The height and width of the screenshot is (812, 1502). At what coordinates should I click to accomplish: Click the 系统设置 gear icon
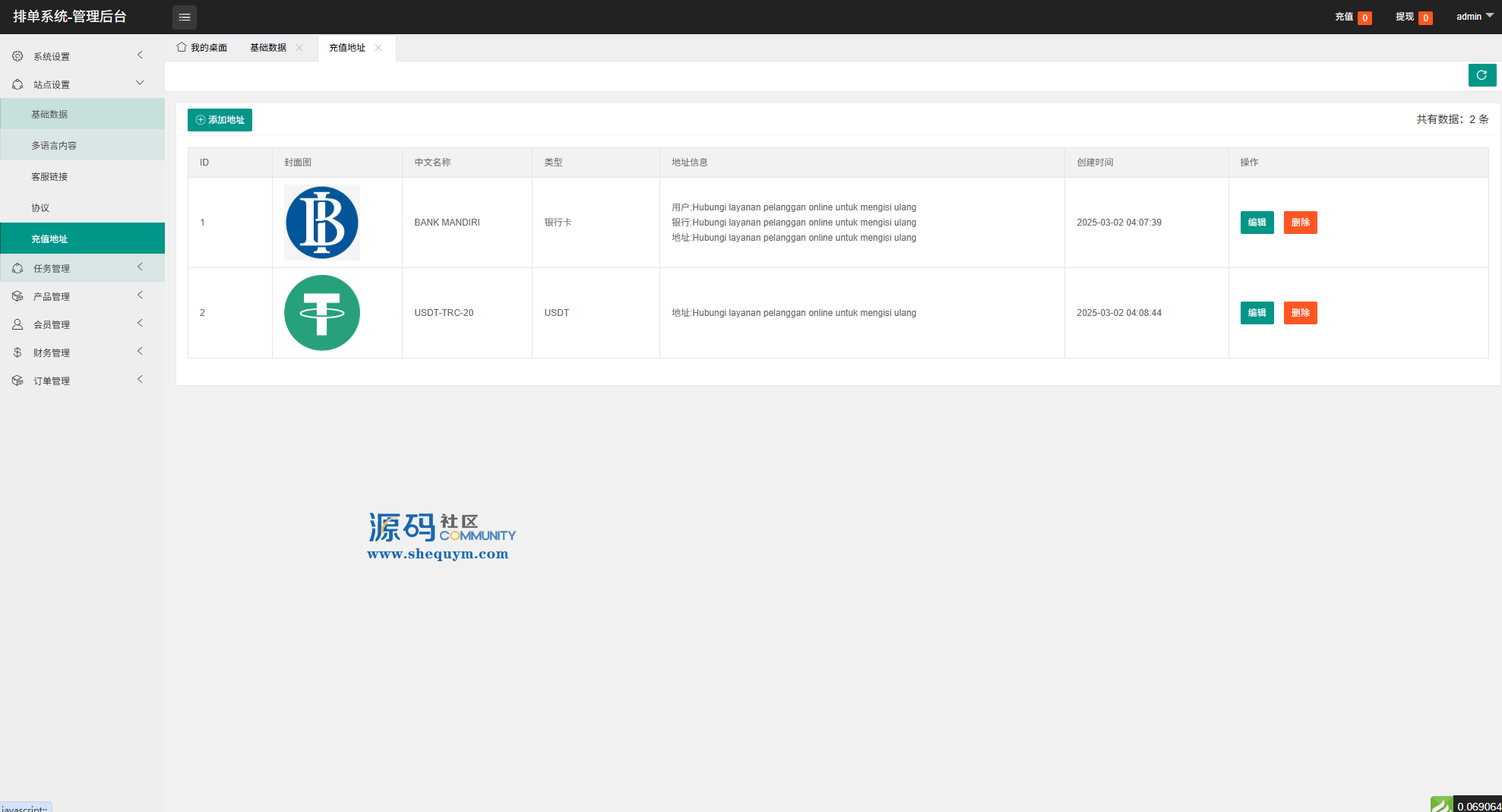pos(17,56)
